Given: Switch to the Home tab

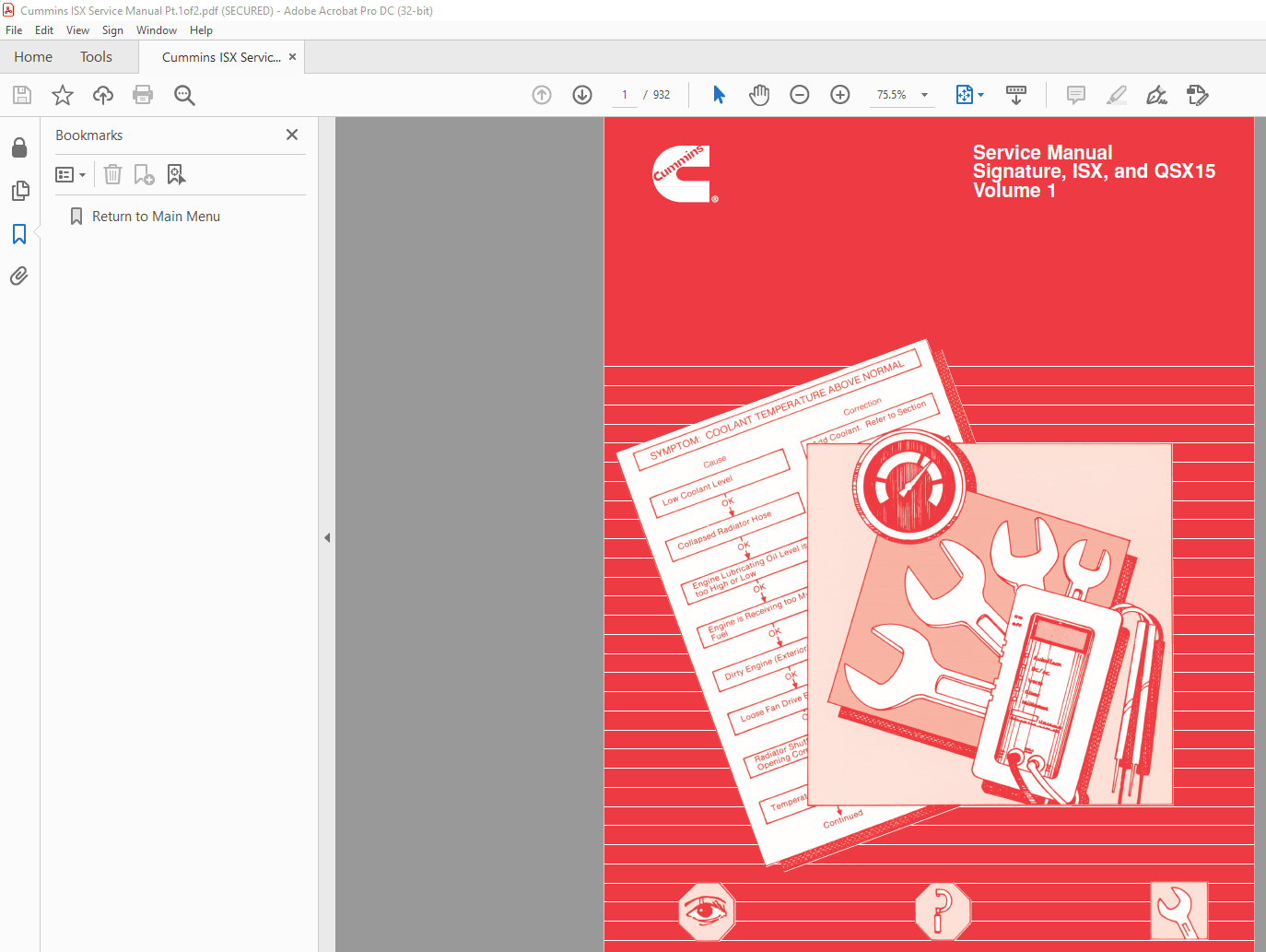Looking at the screenshot, I should (33, 57).
